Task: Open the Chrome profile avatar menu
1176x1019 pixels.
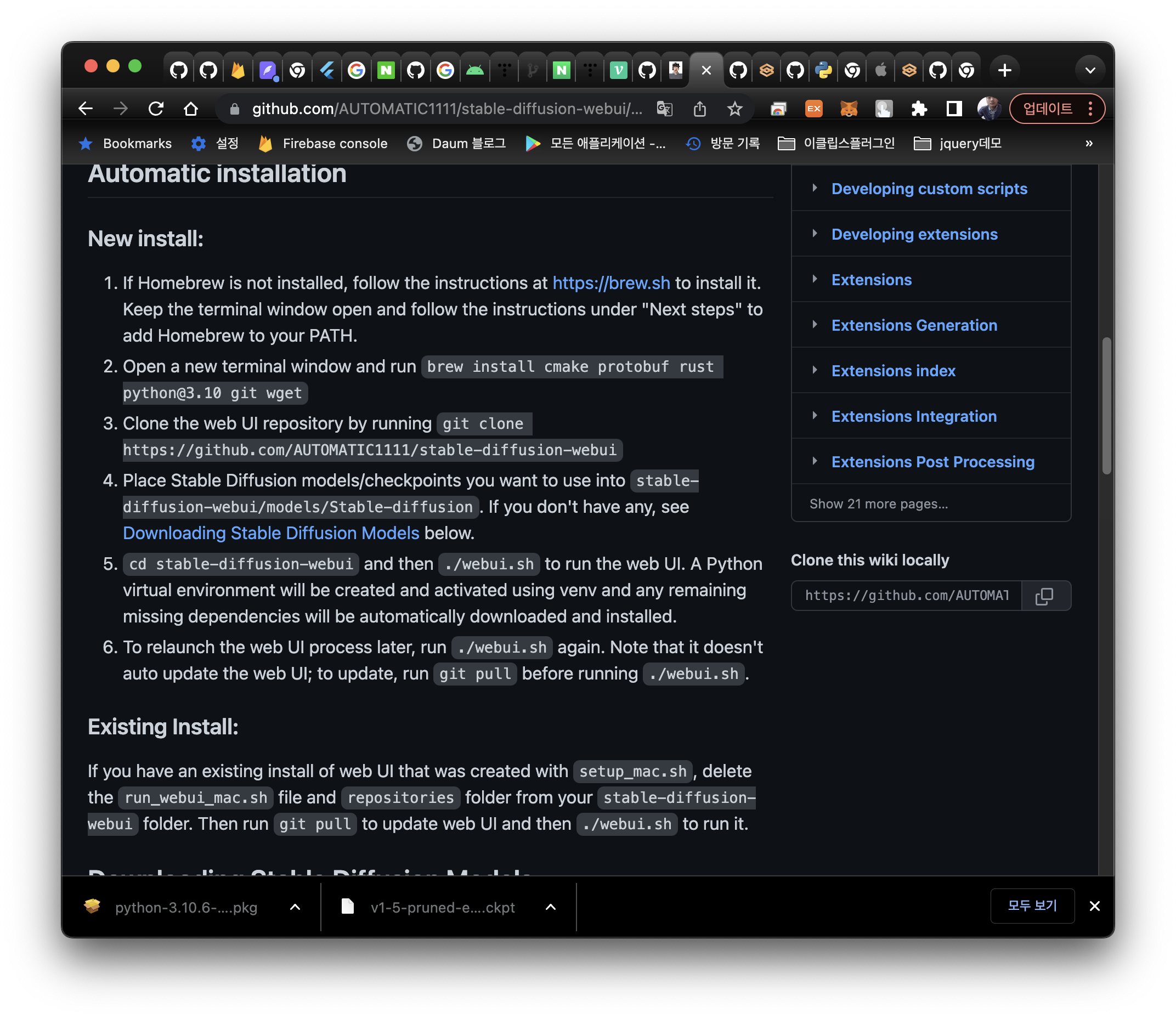Action: (989, 108)
